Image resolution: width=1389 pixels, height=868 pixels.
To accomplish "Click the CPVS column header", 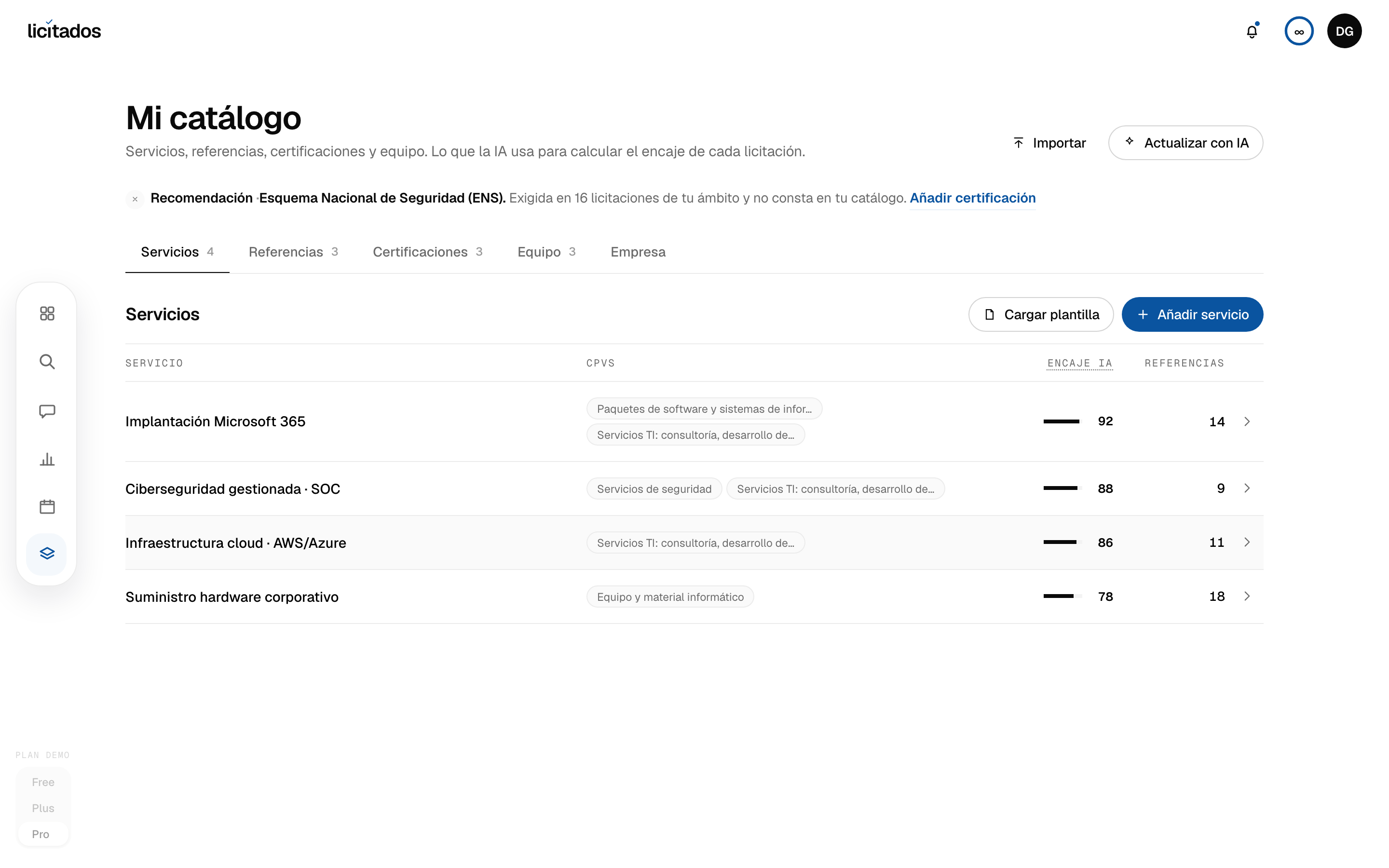I will click(600, 364).
